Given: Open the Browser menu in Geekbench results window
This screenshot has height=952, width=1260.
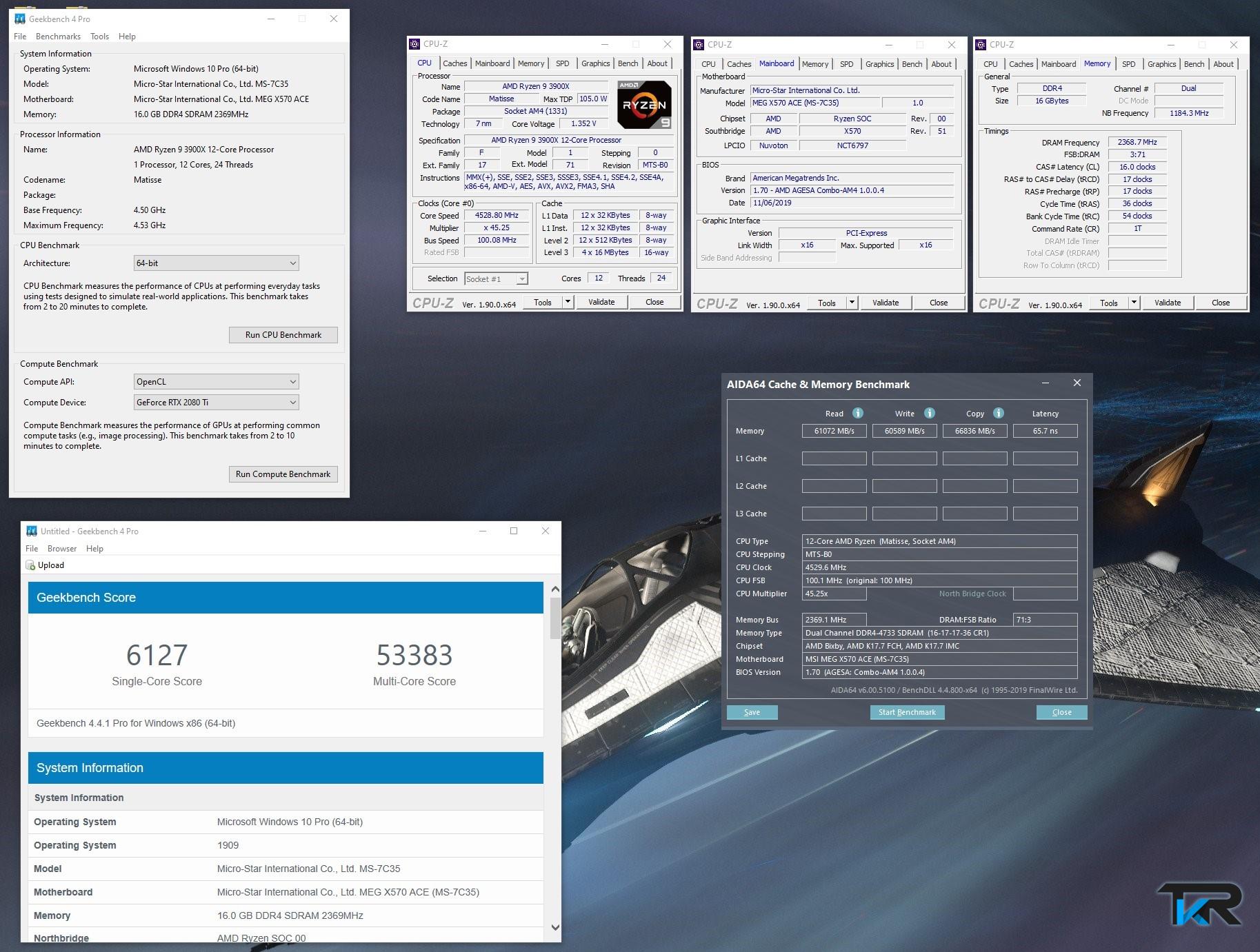Looking at the screenshot, I should pyautogui.click(x=62, y=549).
